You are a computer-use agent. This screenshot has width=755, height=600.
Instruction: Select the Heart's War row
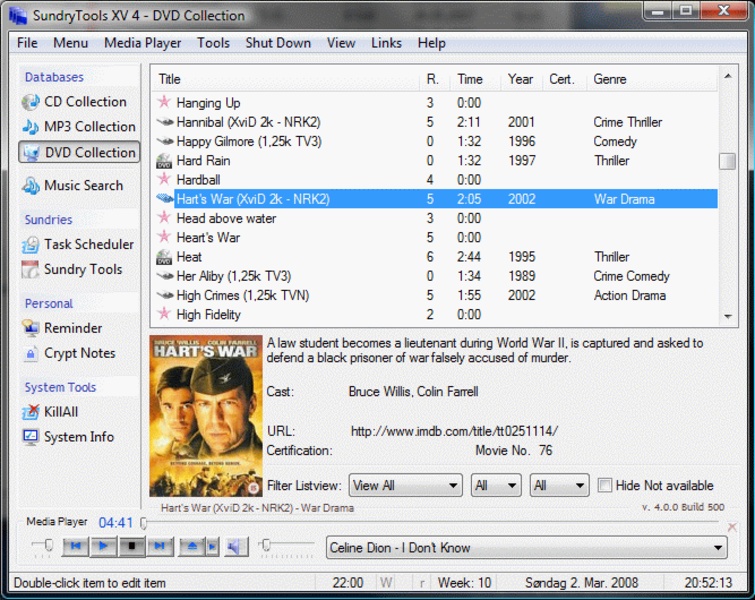(x=435, y=237)
